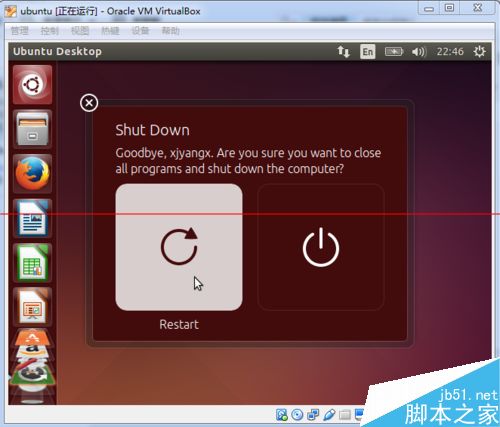
Task: Click the Restart button in the dialog
Action: 179,247
